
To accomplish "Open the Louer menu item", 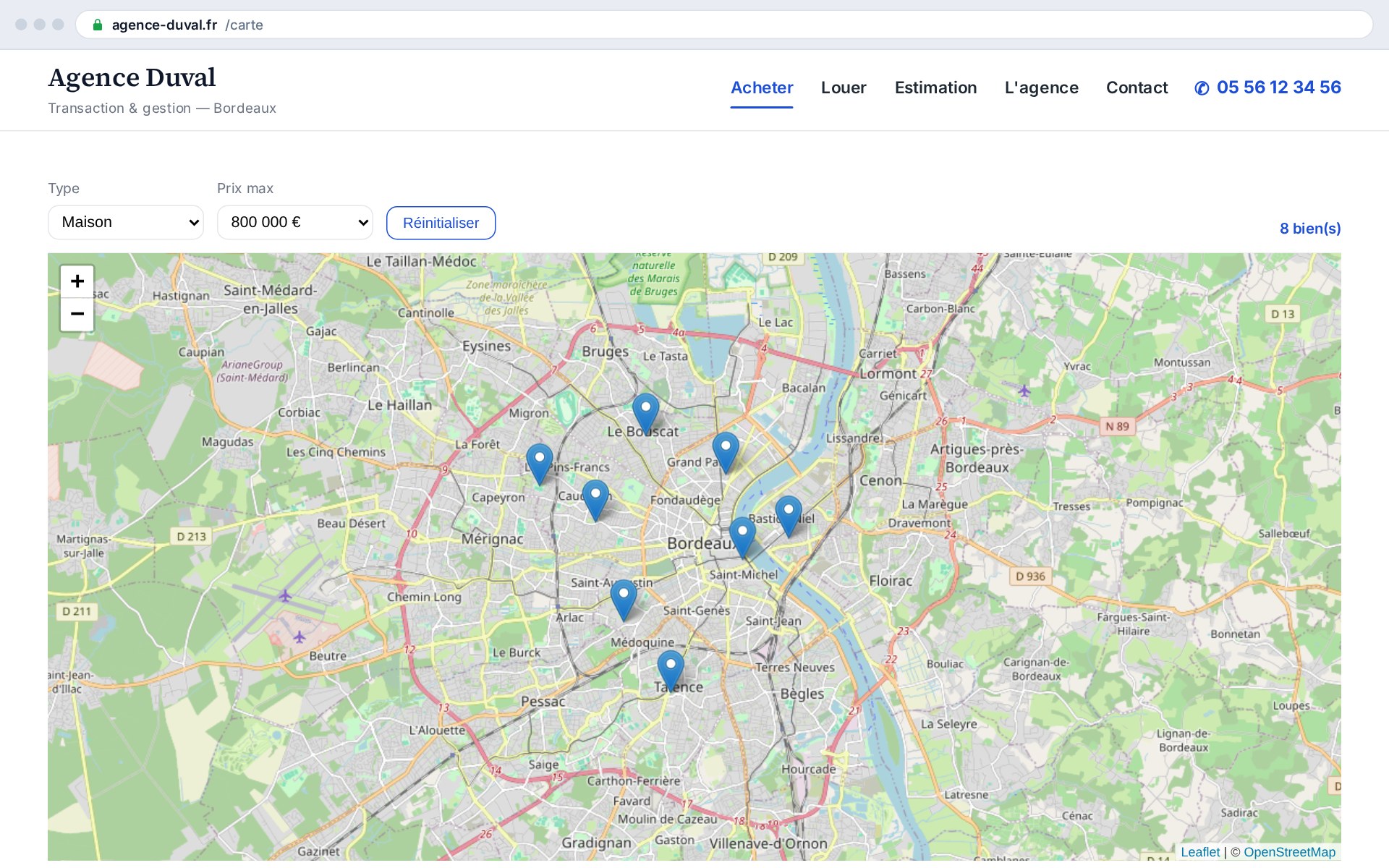I will (844, 88).
